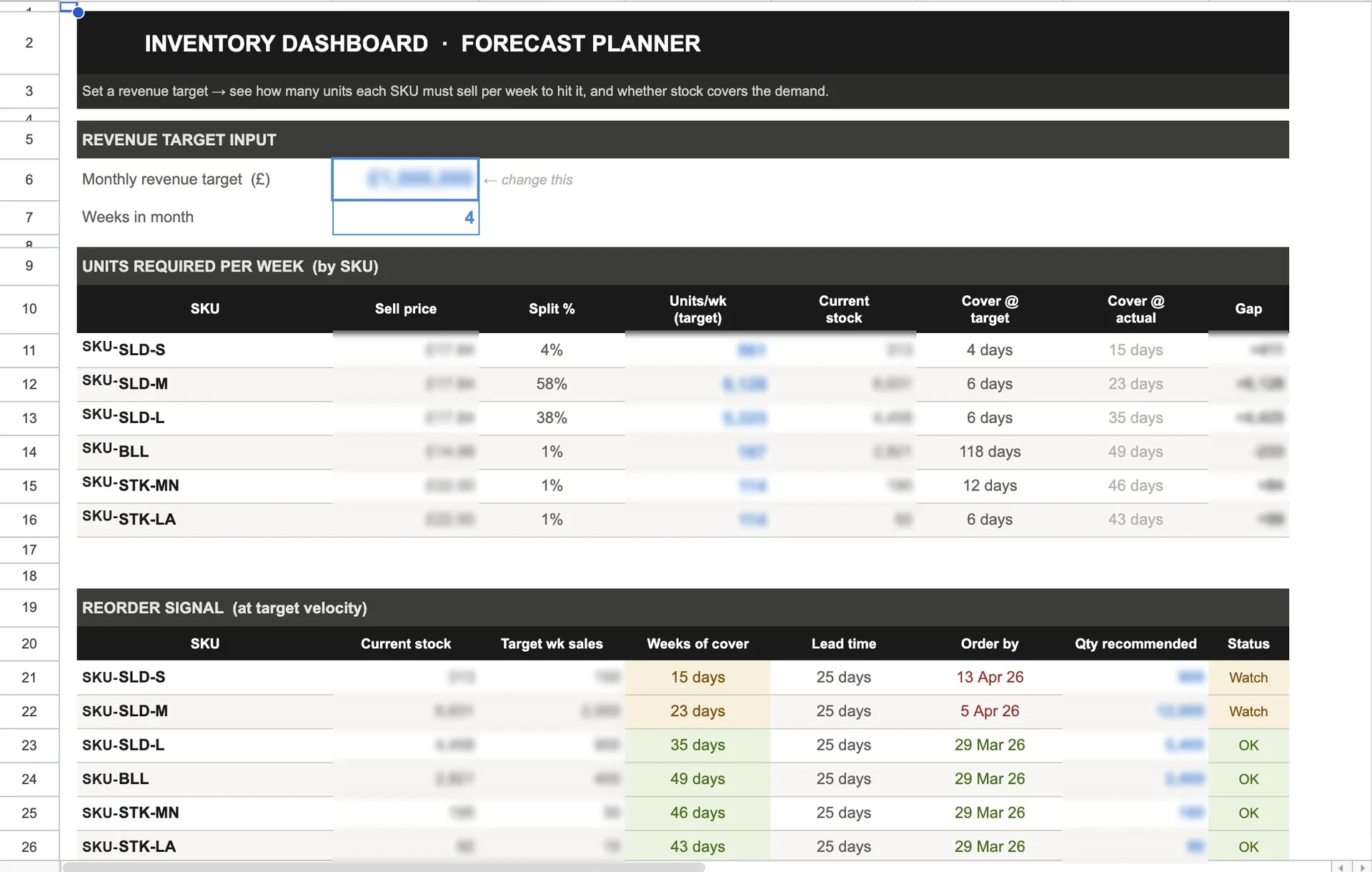Select SKU-SLD-L in the reorder signal table
The image size is (1372, 872).
[x=204, y=745]
